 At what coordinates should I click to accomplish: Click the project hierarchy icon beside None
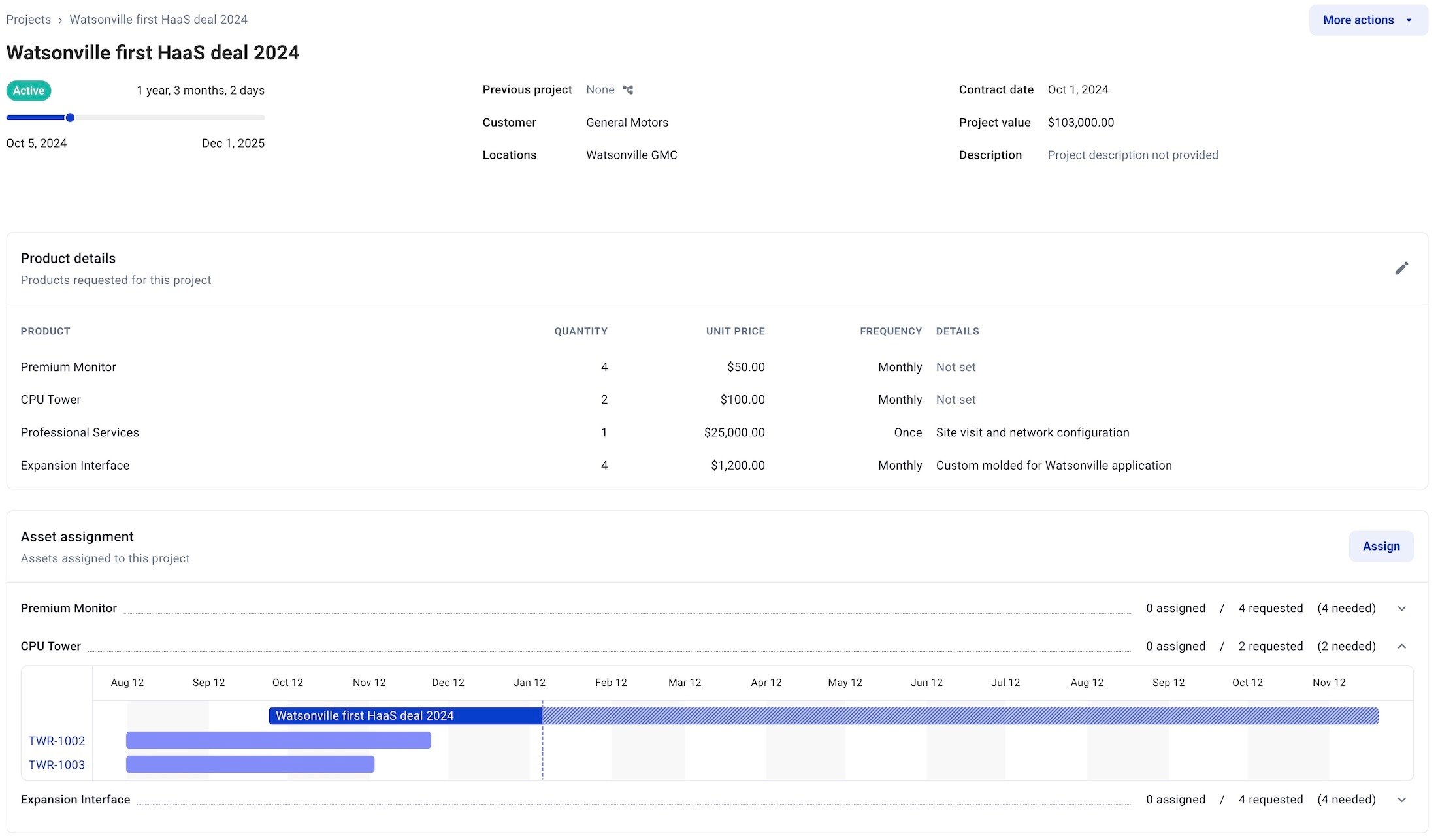628,89
